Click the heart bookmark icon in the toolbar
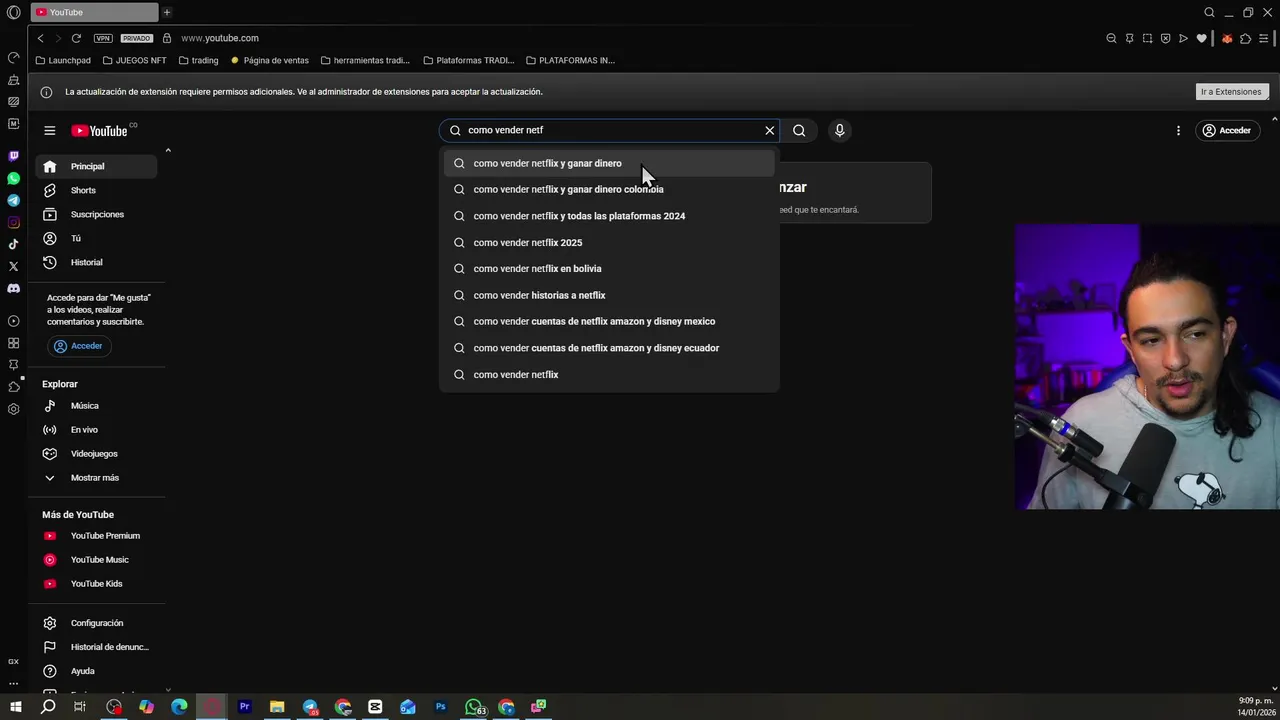Screen dimensions: 1280x720 1201,38
